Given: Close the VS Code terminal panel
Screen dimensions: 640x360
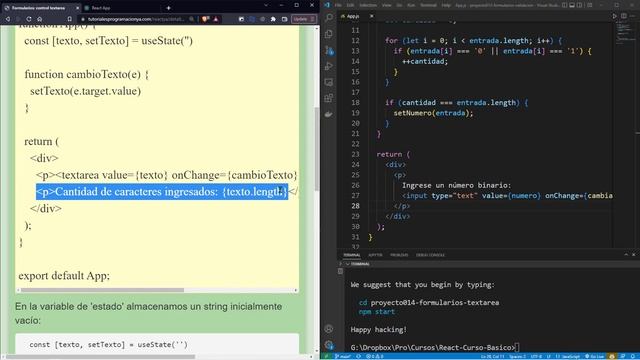Looking at the screenshot, I should click(634, 255).
